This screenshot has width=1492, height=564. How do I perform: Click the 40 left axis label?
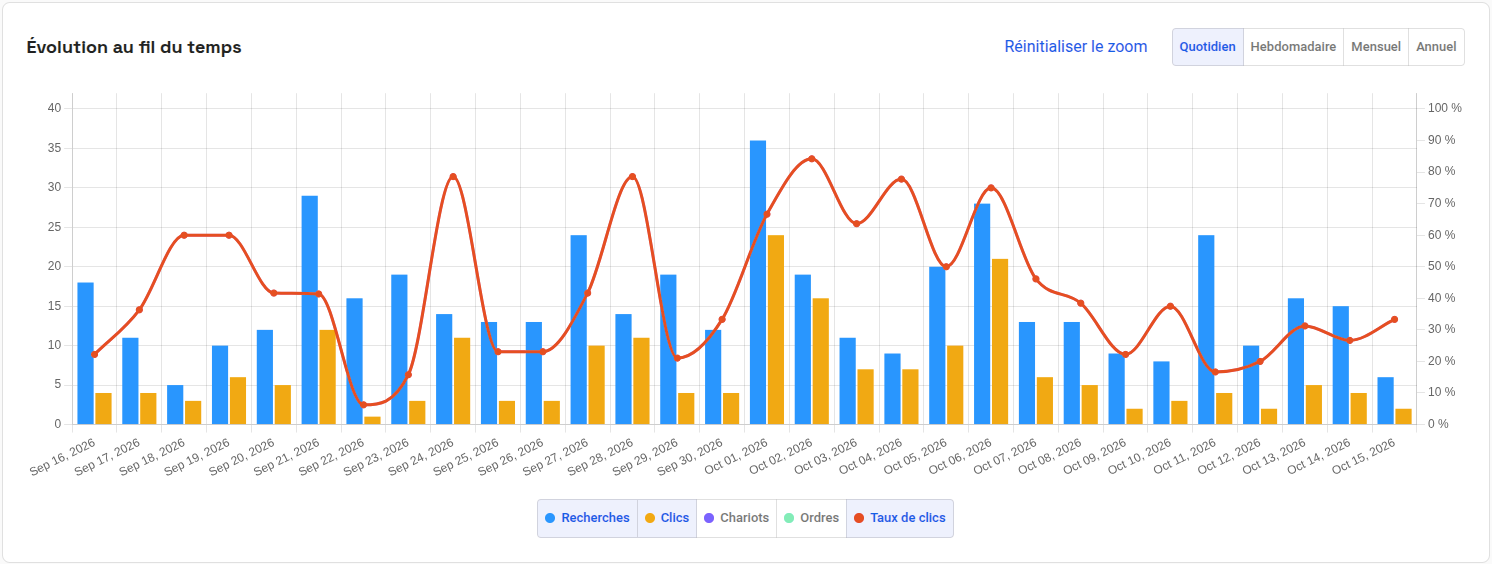(54, 108)
